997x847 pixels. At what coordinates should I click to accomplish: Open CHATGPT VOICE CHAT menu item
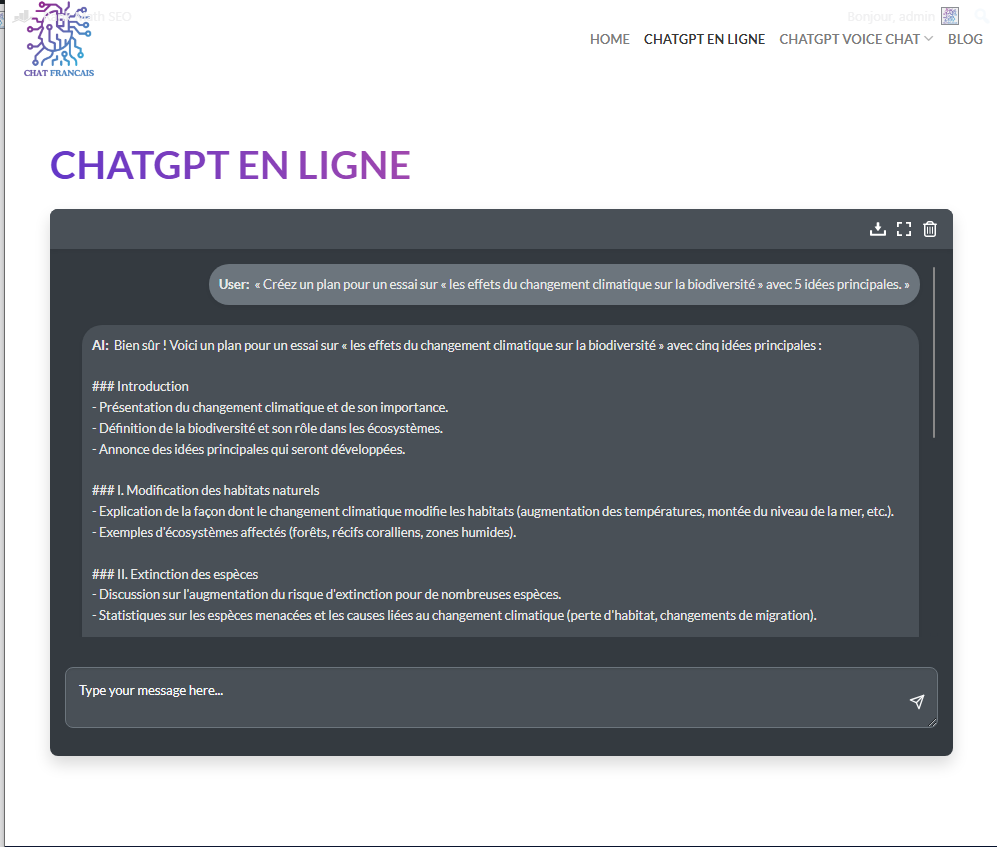pos(849,39)
